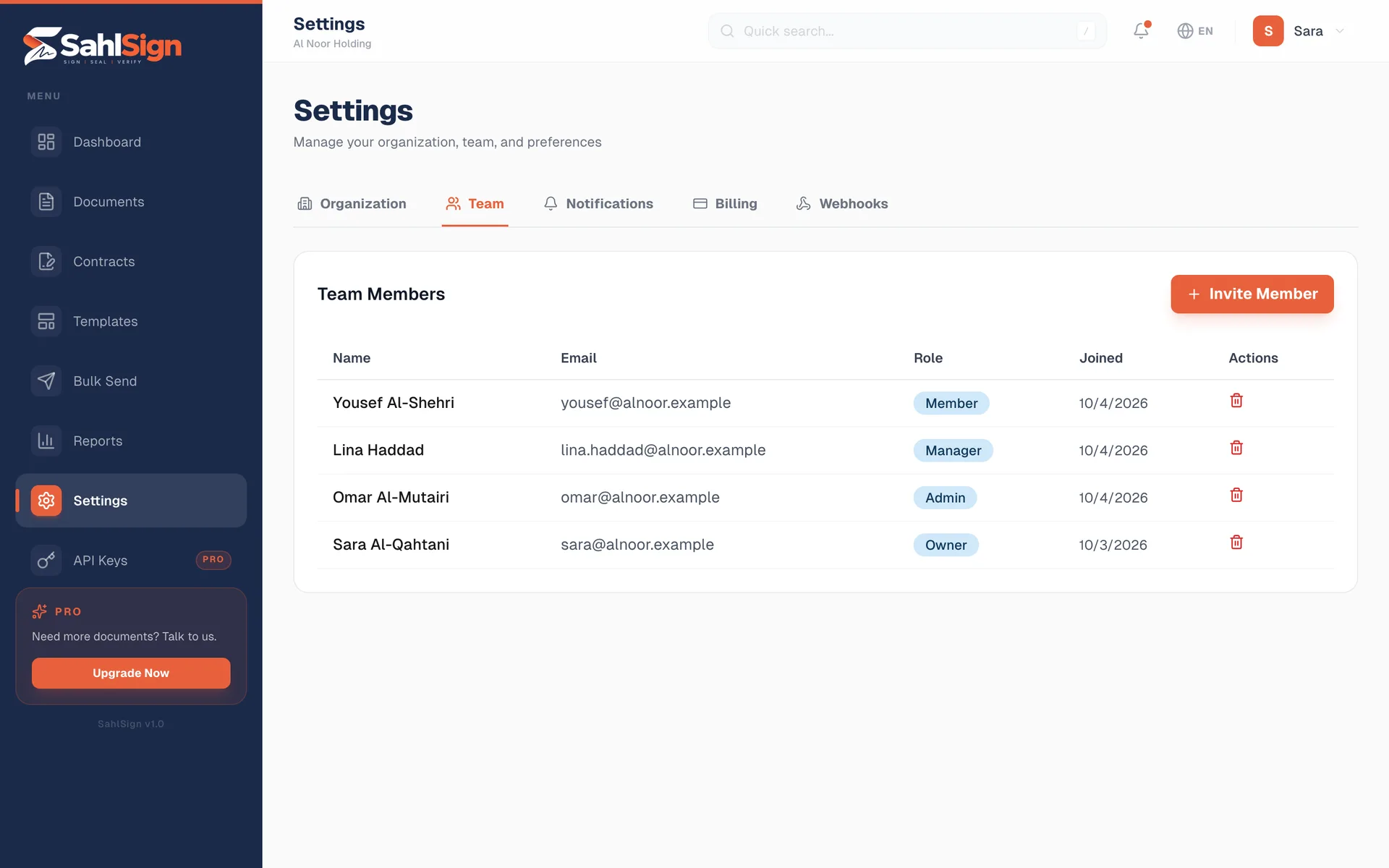Image resolution: width=1389 pixels, height=868 pixels.
Task: Delete Omar Al-Mutairi with trash icon
Action: click(1236, 495)
